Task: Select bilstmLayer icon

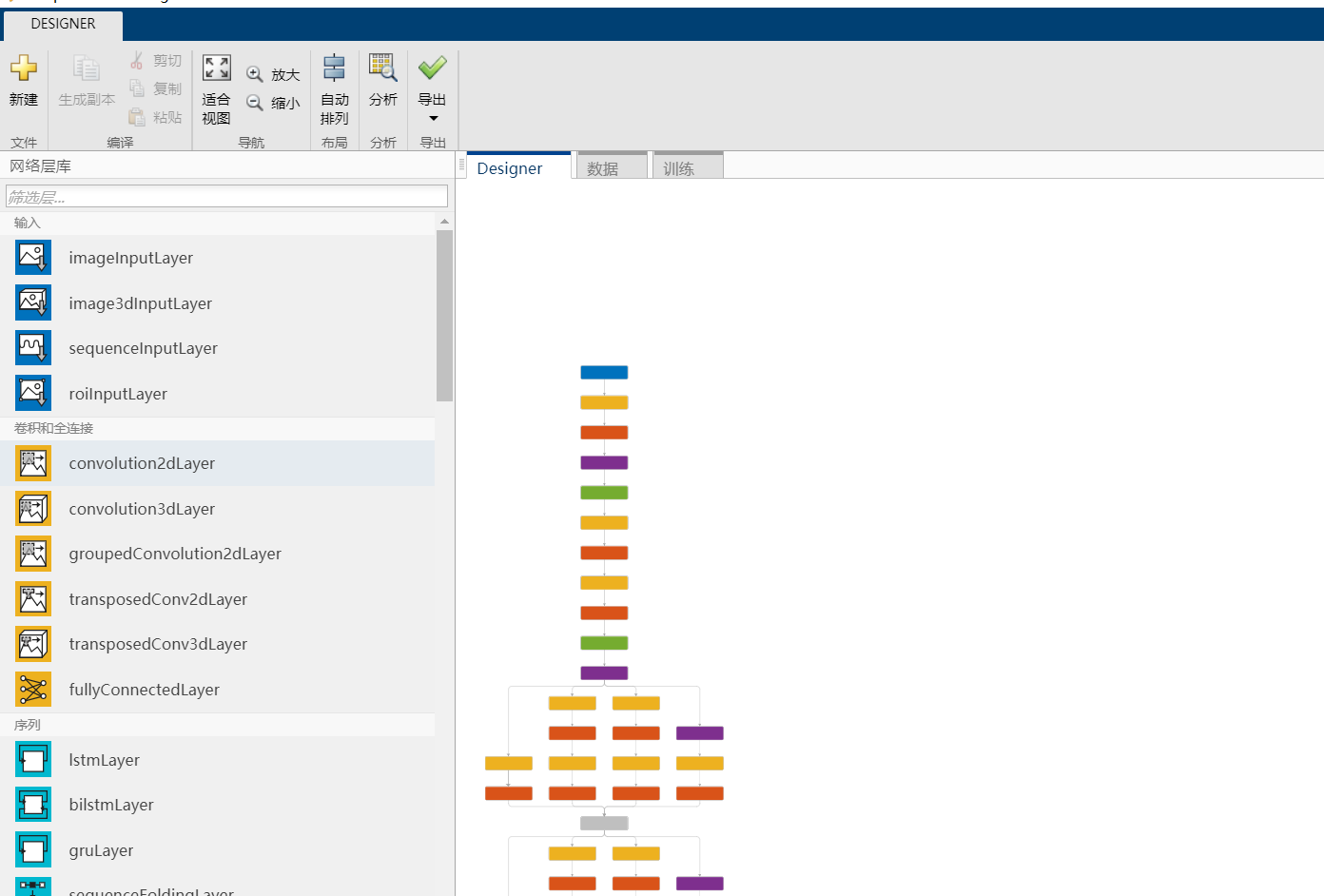Action: point(33,805)
